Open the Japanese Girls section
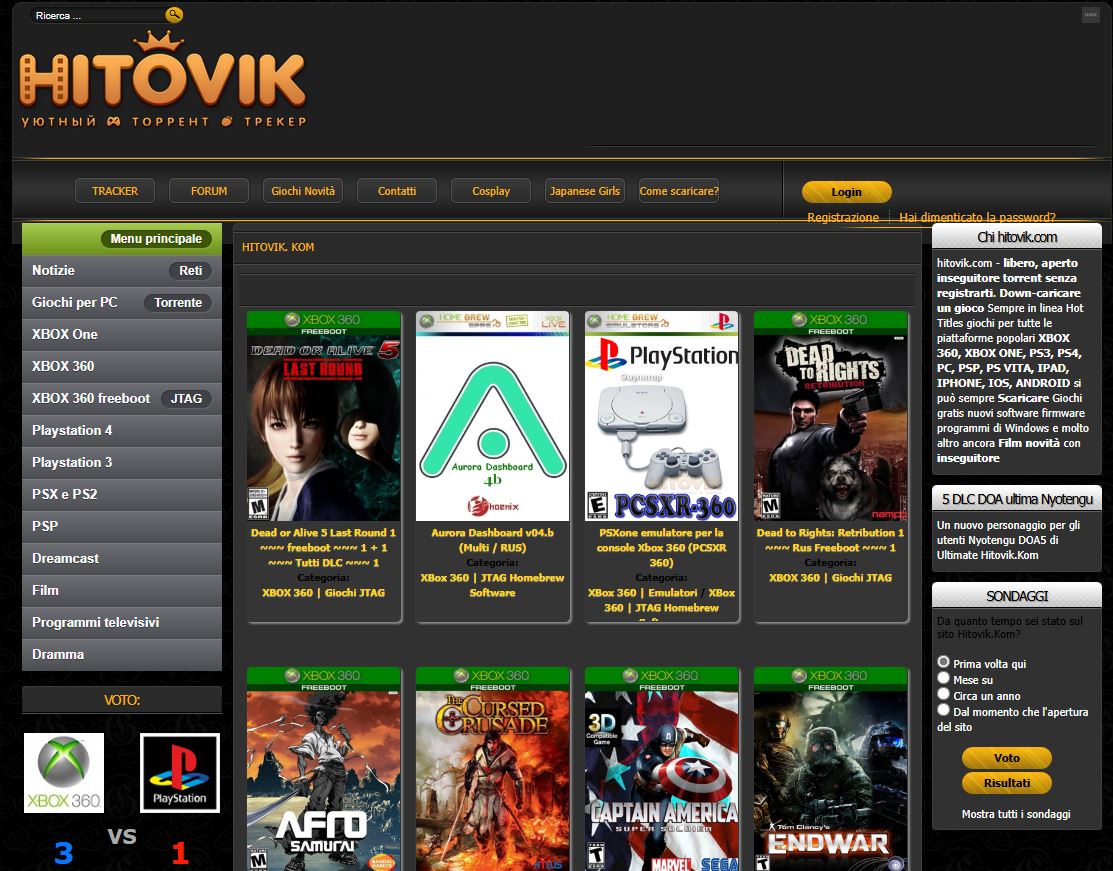Image resolution: width=1113 pixels, height=871 pixels. (585, 191)
